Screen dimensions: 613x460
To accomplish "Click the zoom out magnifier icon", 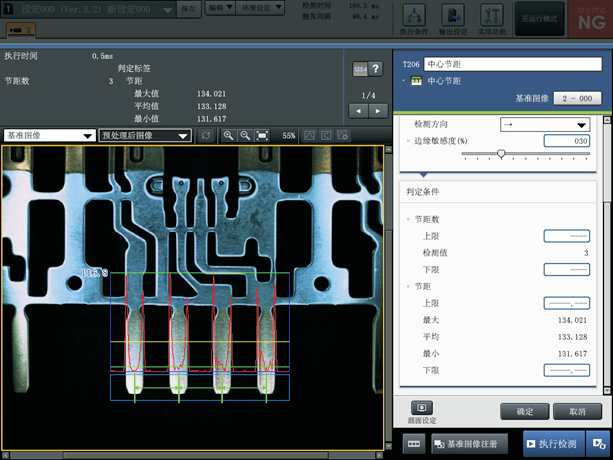I will [x=245, y=135].
